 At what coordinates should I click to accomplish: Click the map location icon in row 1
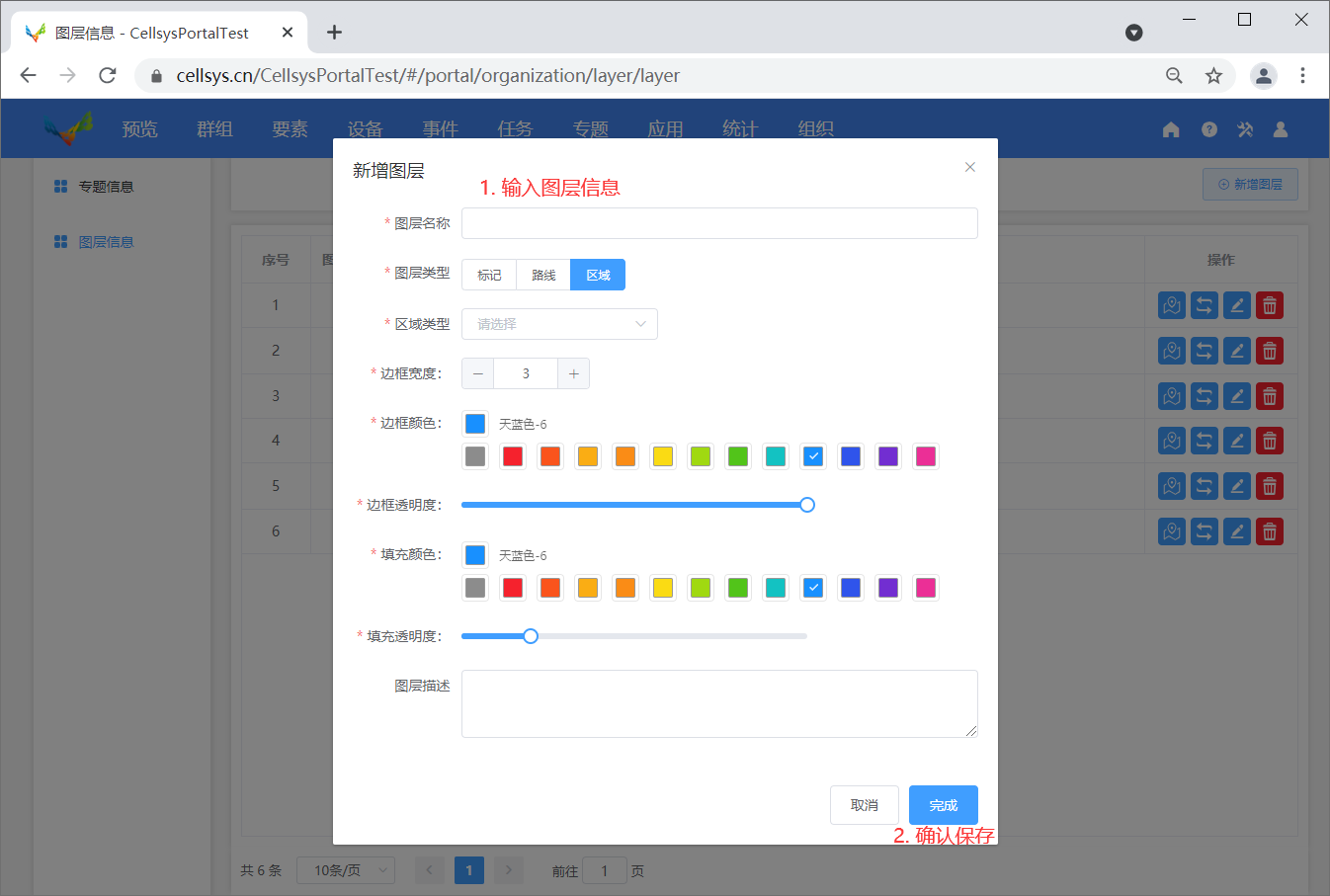(x=1172, y=305)
